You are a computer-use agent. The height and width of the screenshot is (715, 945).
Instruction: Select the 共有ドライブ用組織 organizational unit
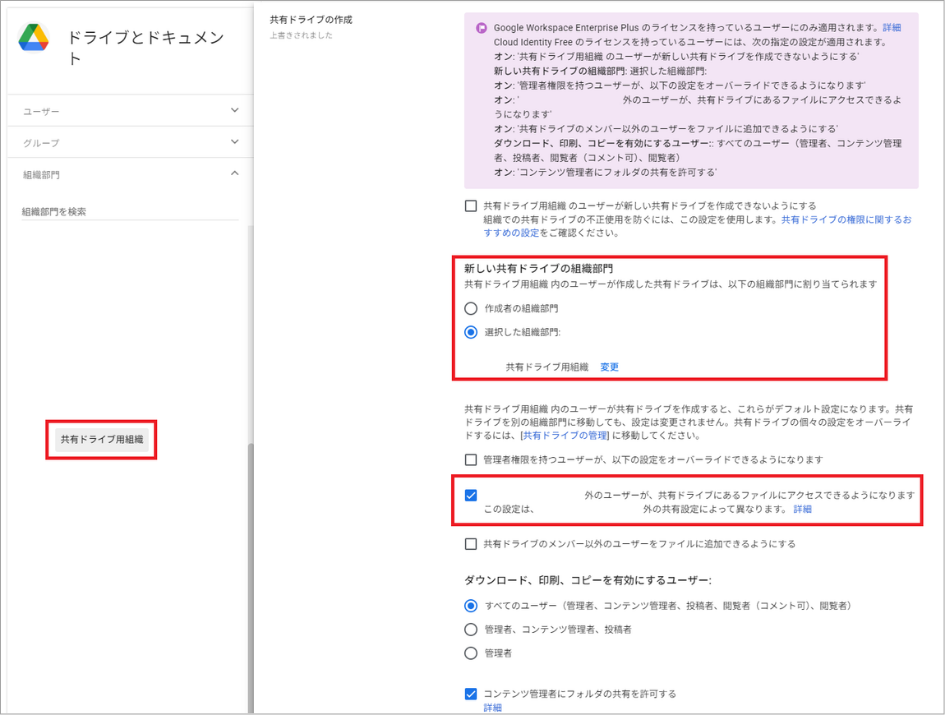pos(101,439)
